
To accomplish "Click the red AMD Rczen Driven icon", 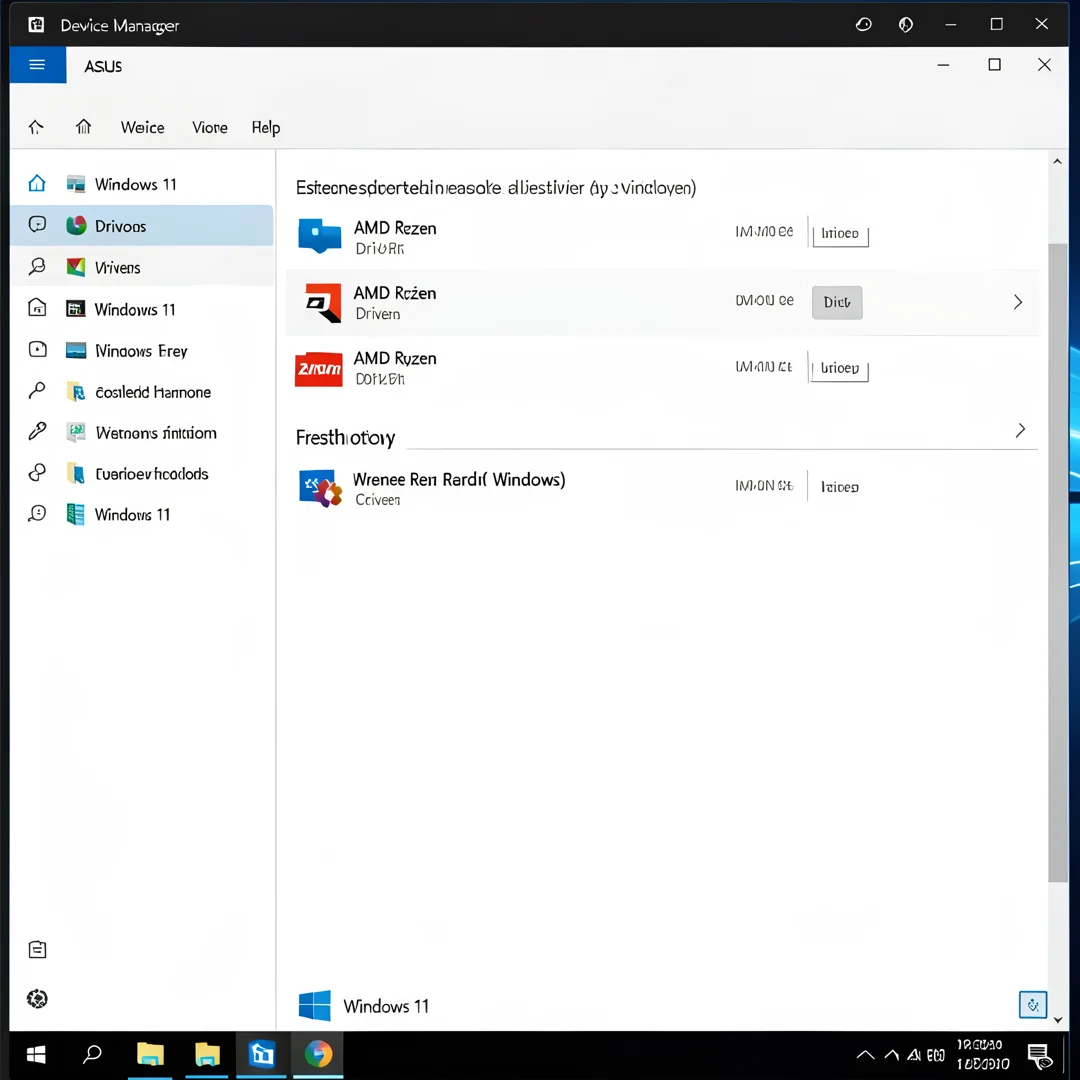I will point(323,302).
